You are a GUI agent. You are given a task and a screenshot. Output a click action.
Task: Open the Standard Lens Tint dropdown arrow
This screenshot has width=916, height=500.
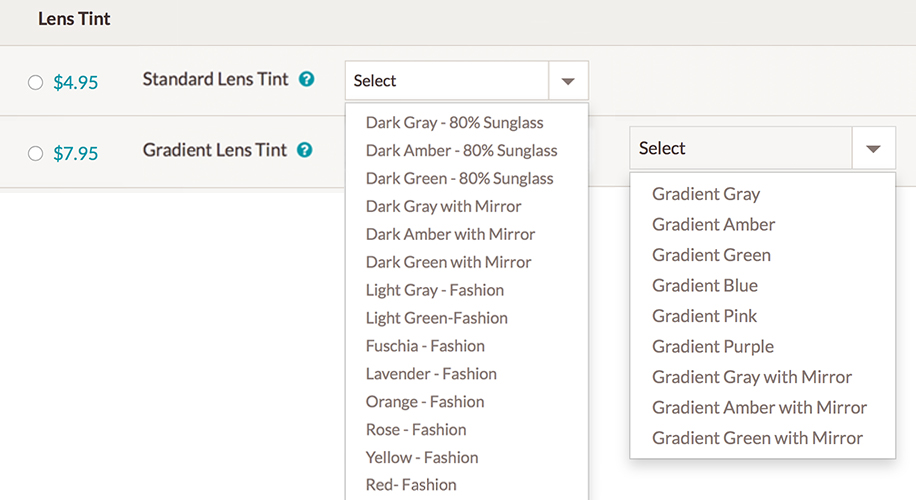click(568, 81)
